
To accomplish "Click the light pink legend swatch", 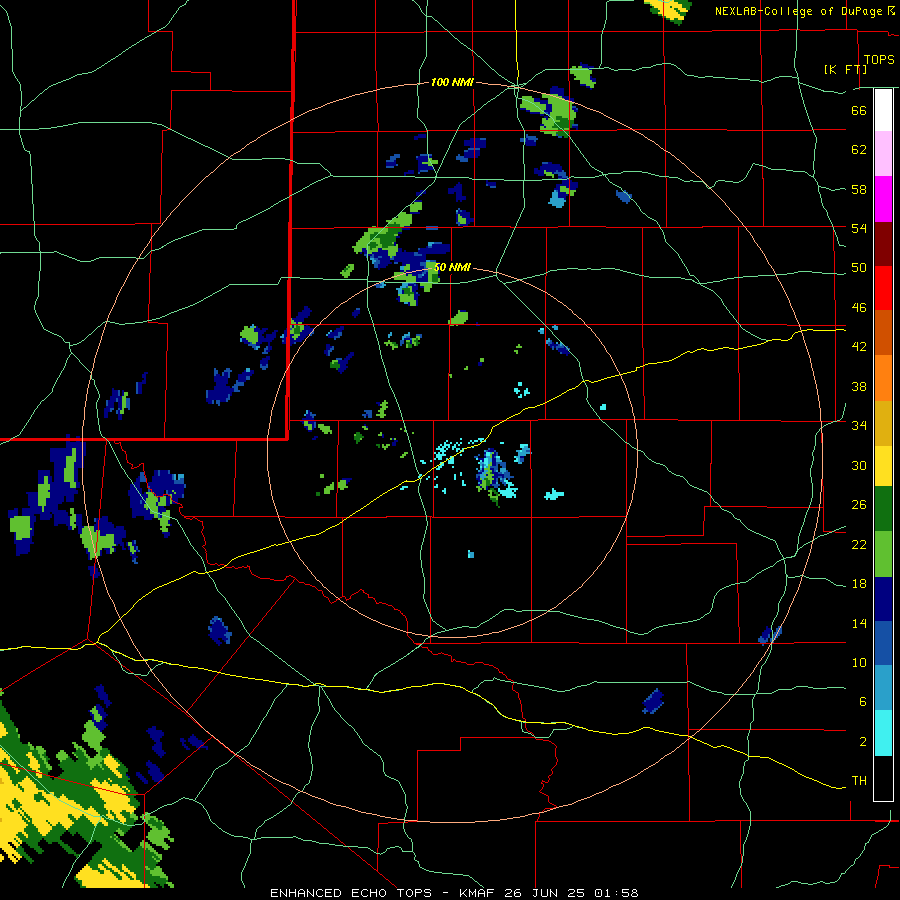I will (x=883, y=154).
